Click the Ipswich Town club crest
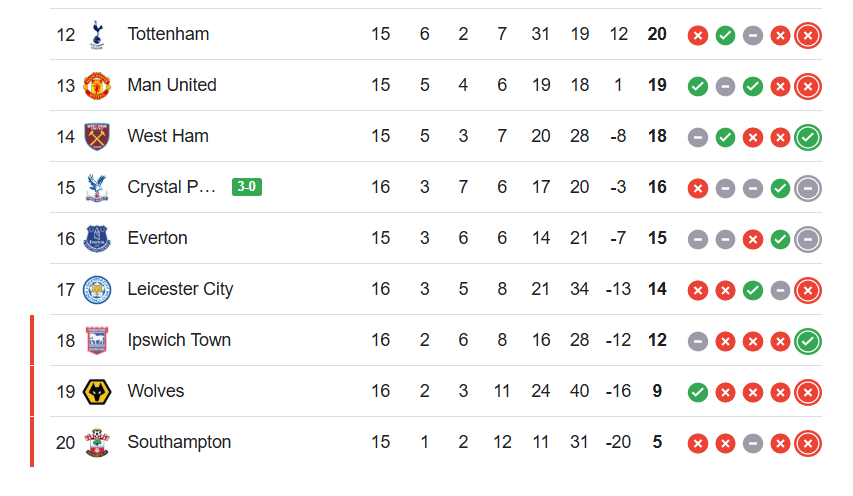 click(x=97, y=340)
